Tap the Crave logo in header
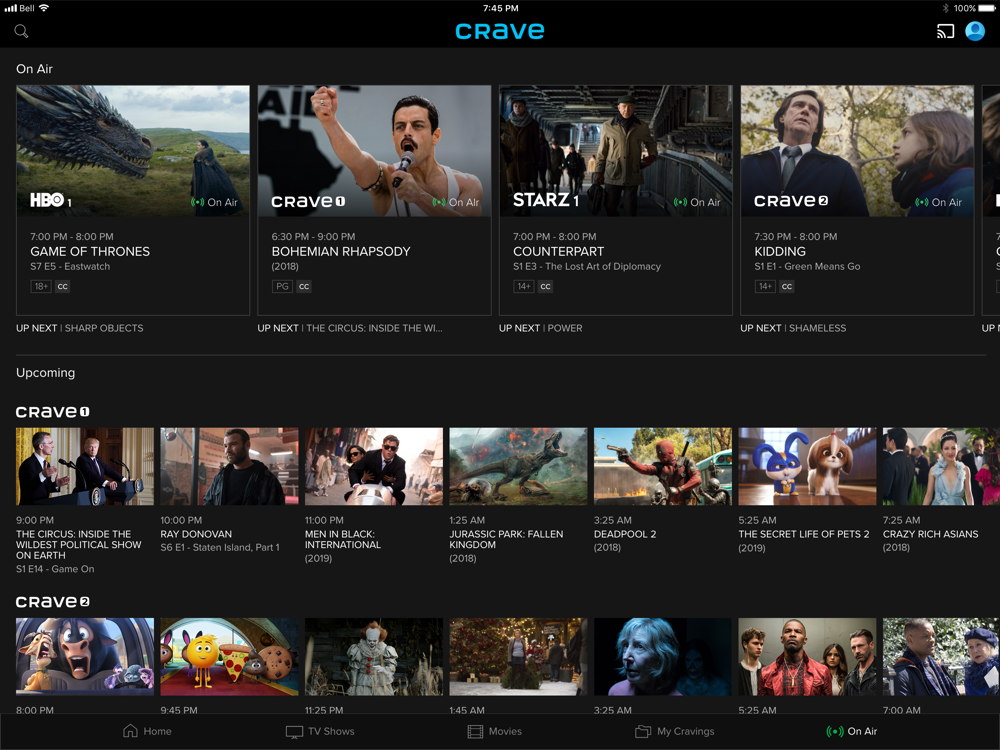Image resolution: width=1000 pixels, height=750 pixels. click(x=499, y=31)
